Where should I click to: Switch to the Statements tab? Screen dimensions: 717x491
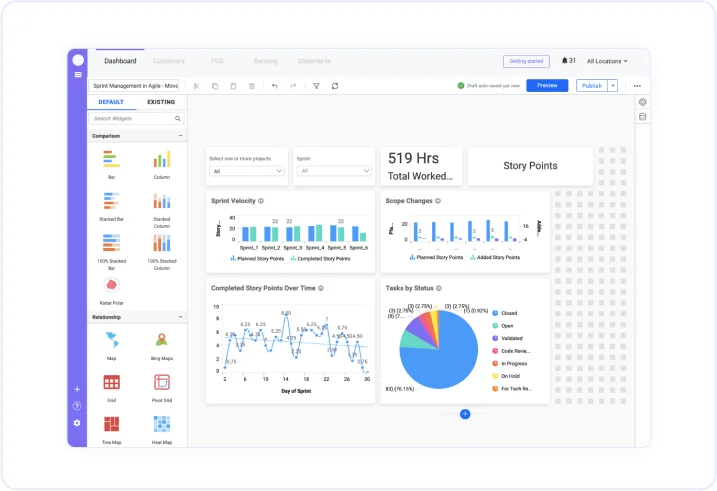pos(314,61)
